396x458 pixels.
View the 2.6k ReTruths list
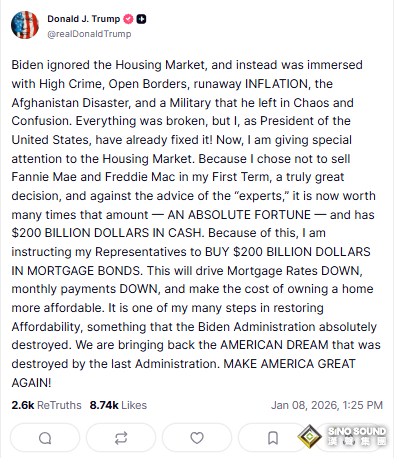point(46,405)
